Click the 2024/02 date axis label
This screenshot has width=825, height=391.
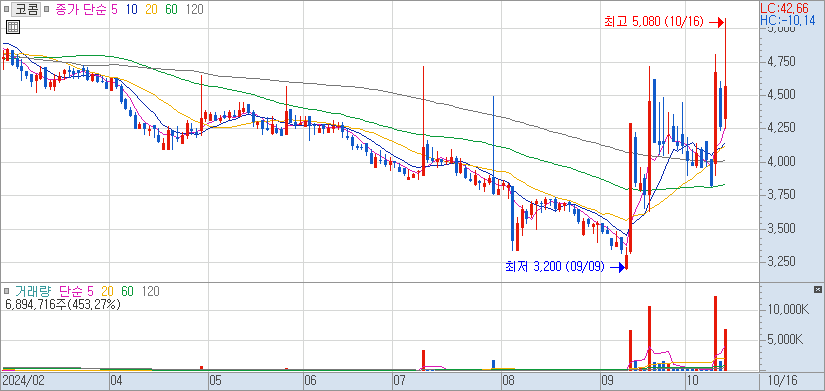tap(23, 380)
